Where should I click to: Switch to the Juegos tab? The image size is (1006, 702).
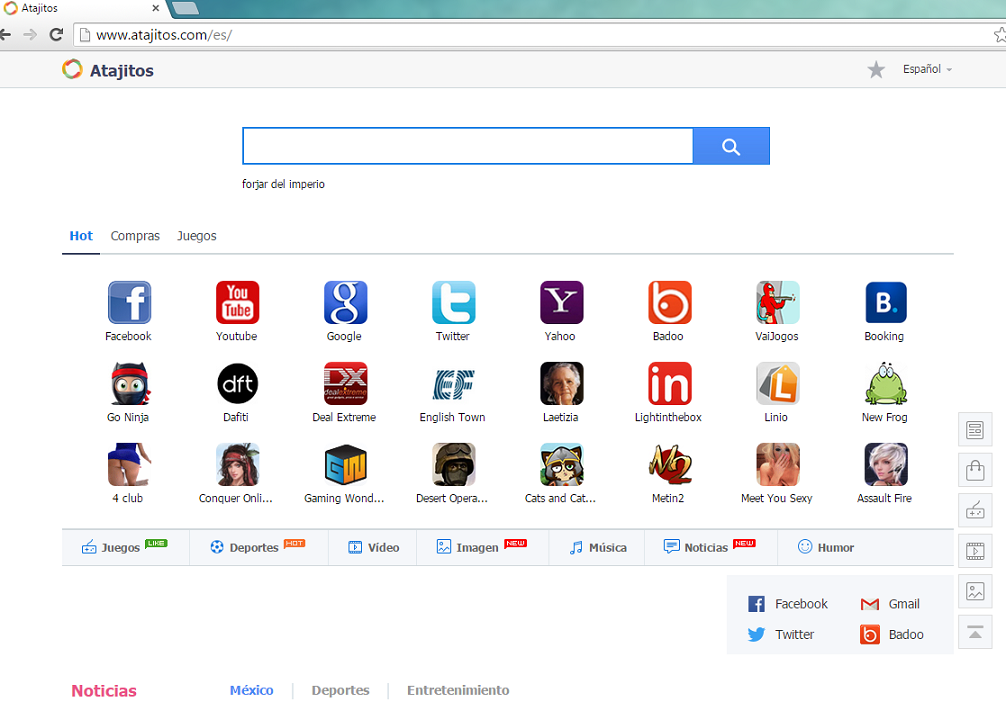click(196, 236)
